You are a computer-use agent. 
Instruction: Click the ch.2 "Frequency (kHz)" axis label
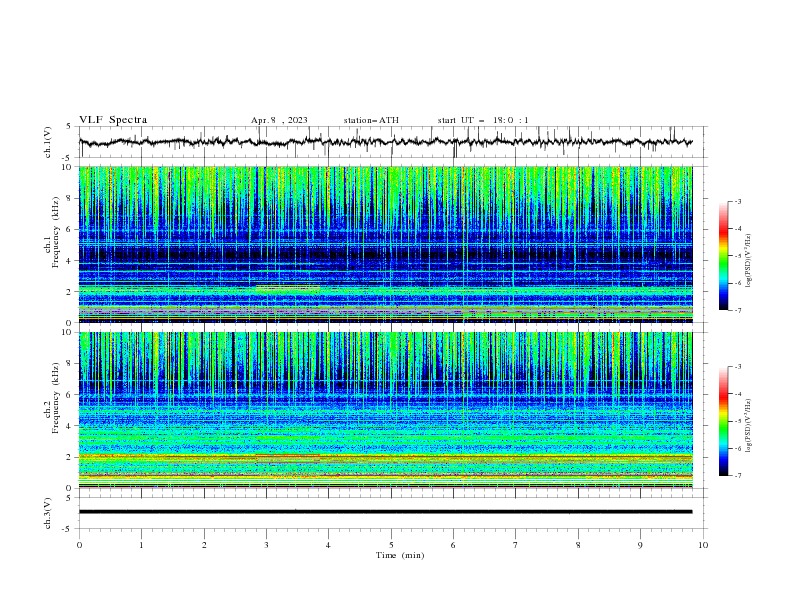click(56, 398)
